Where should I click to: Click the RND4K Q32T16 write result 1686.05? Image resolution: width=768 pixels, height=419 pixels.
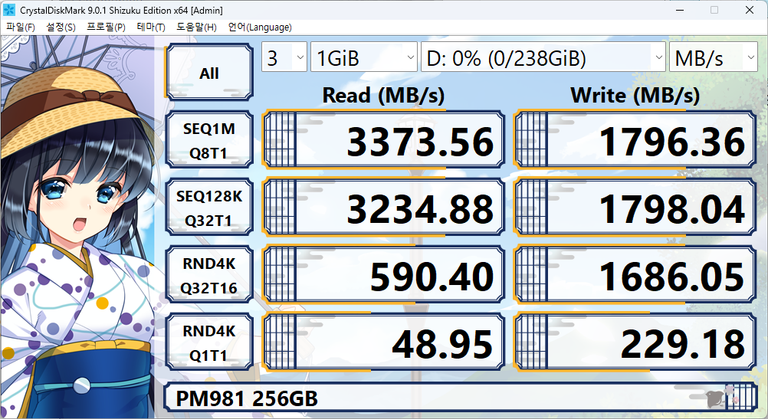[x=635, y=275]
